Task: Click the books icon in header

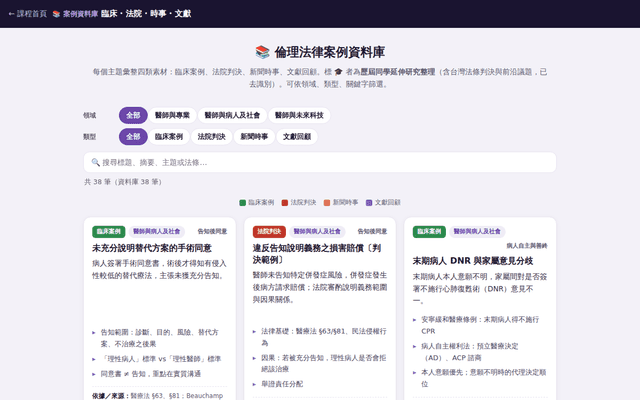Action: [x=56, y=14]
